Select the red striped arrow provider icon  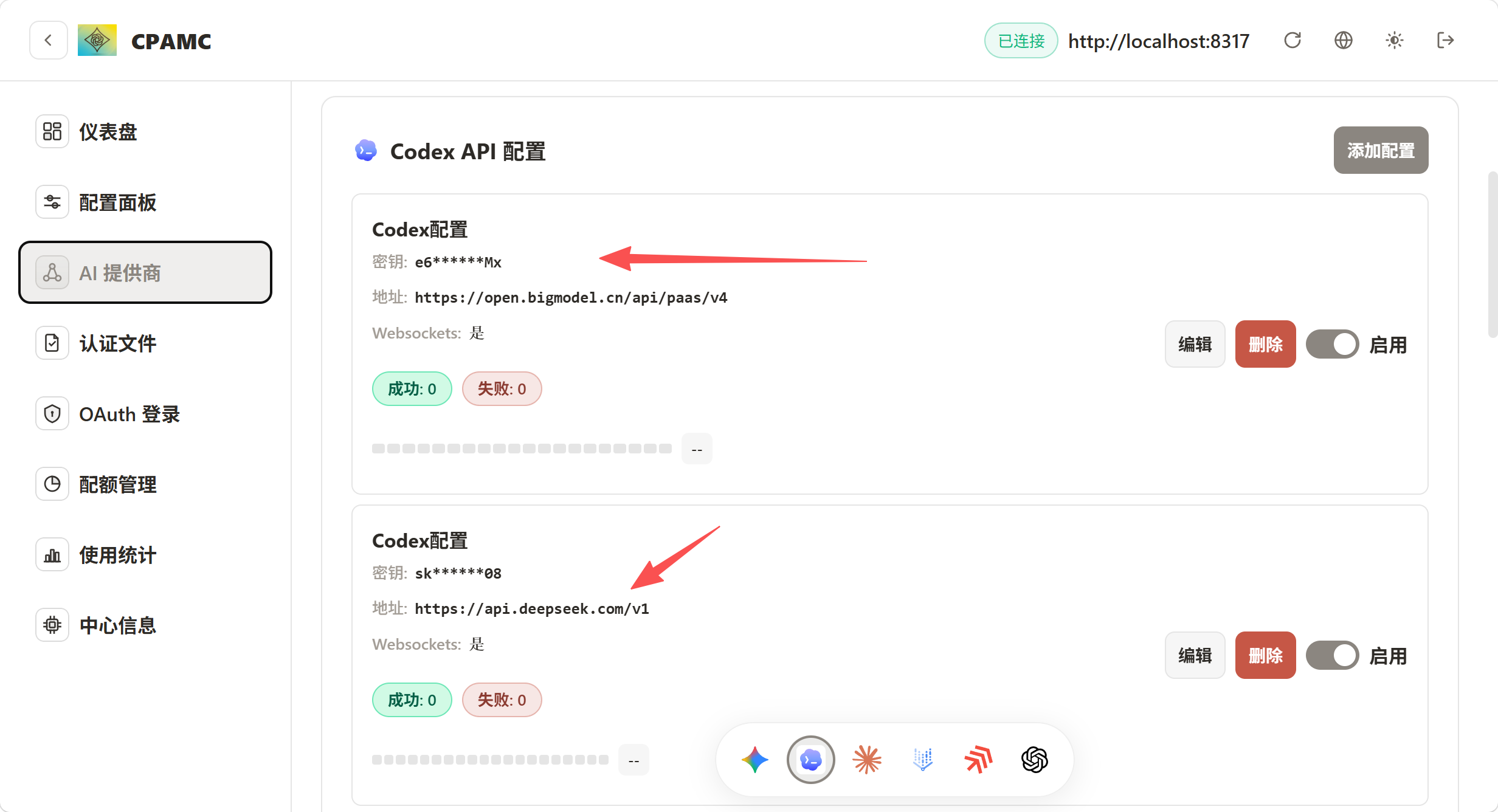(x=979, y=760)
